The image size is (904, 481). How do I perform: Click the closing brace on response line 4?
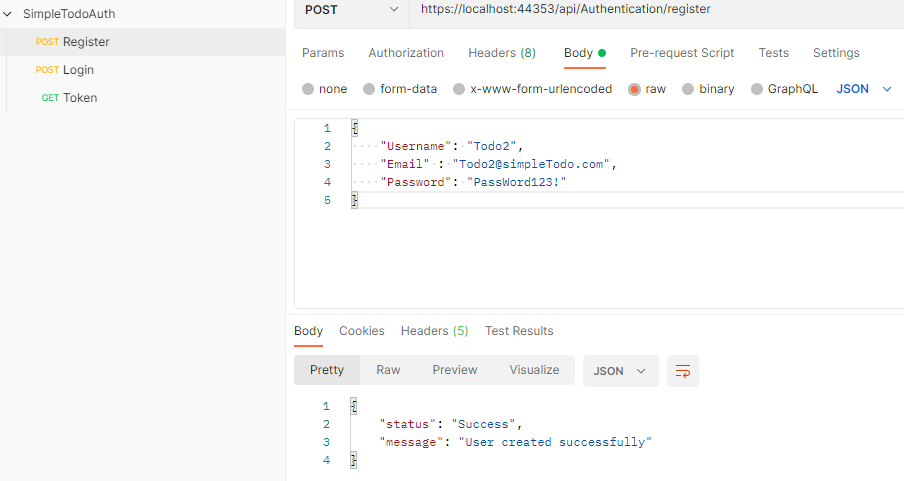tap(353, 460)
